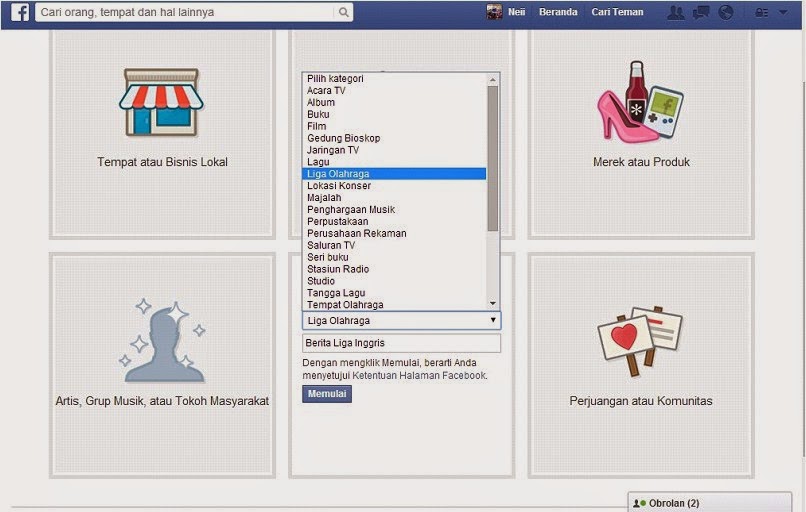Choose Pilih kategori option
Viewport: 806px width, 512px height.
coord(394,79)
